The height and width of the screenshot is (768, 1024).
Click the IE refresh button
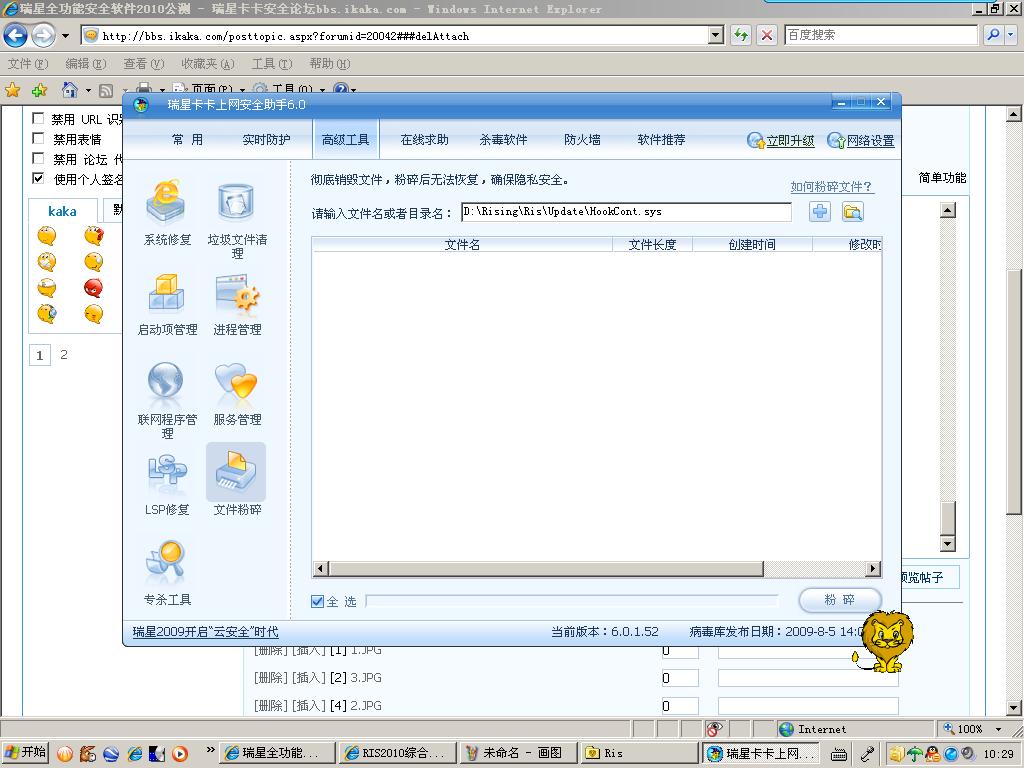point(741,35)
